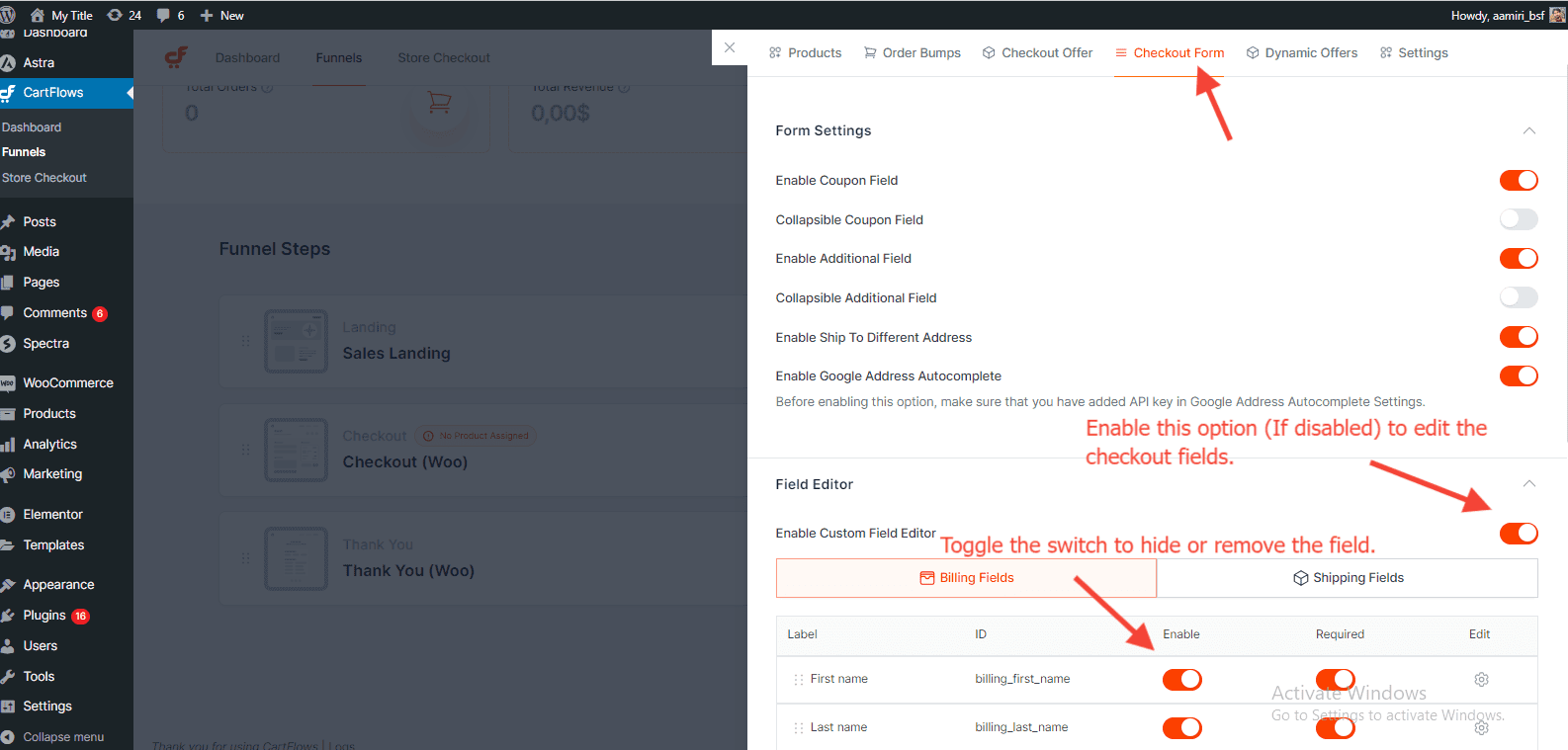Turn off Enable Google Address Autocomplete

(x=1519, y=376)
